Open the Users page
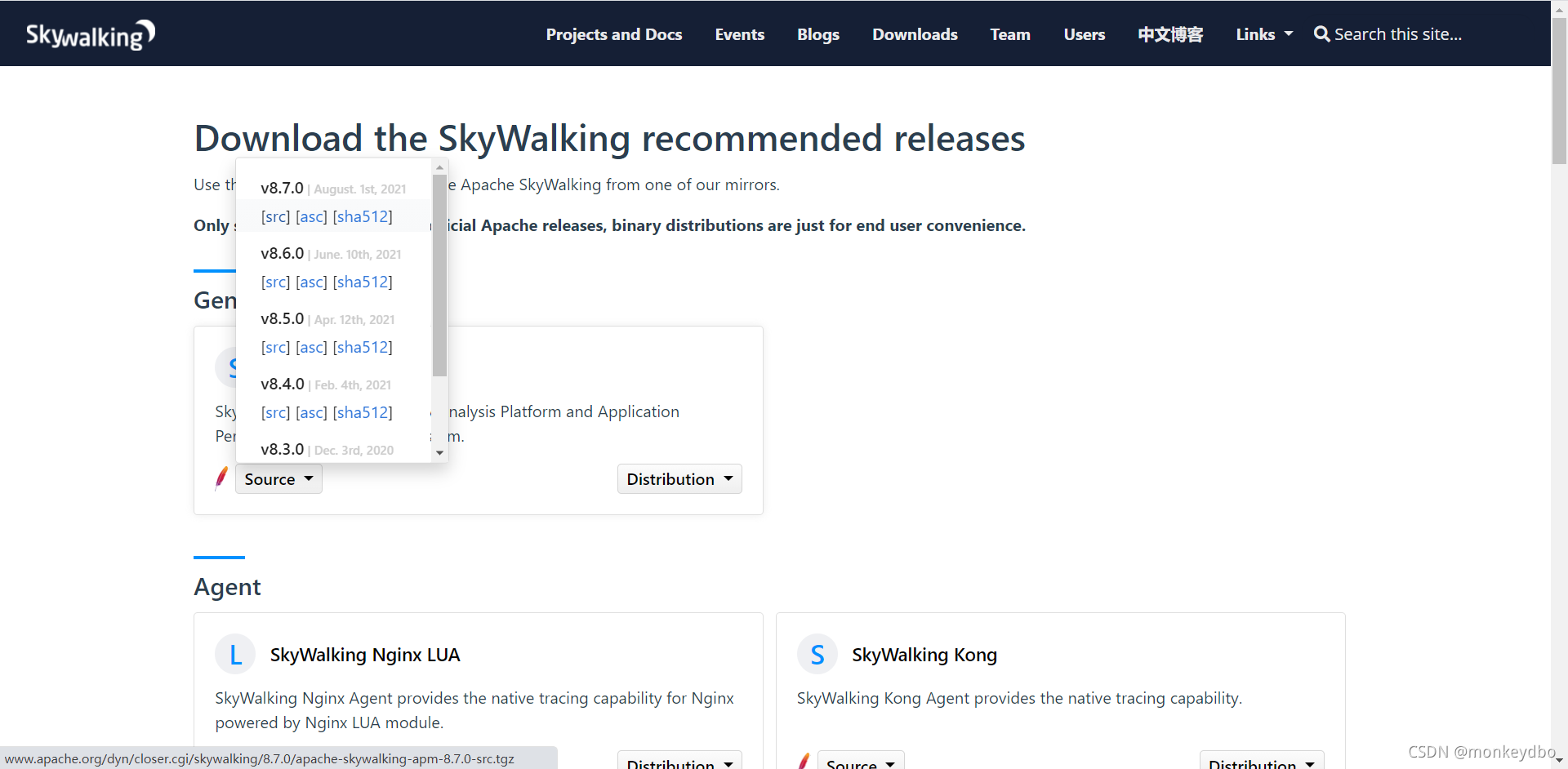This screenshot has width=1568, height=769. [1084, 34]
